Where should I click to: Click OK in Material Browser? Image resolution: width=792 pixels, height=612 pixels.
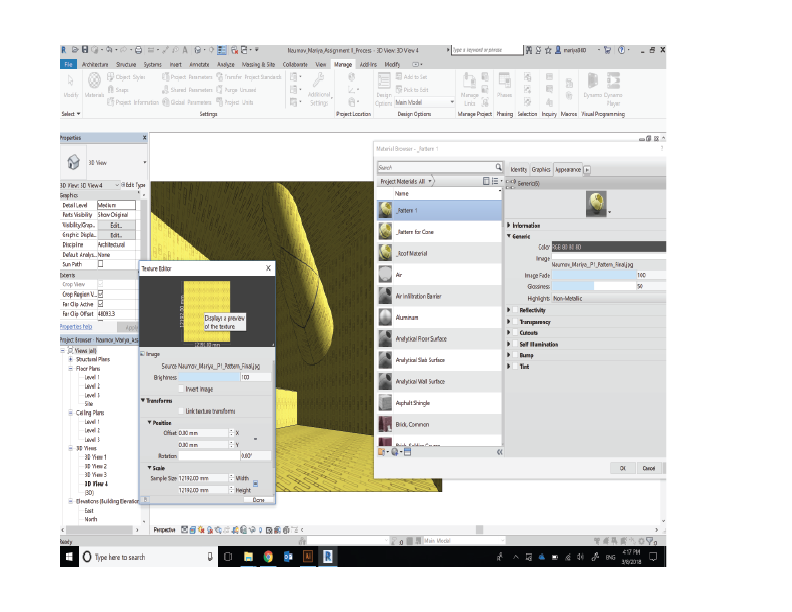622,468
